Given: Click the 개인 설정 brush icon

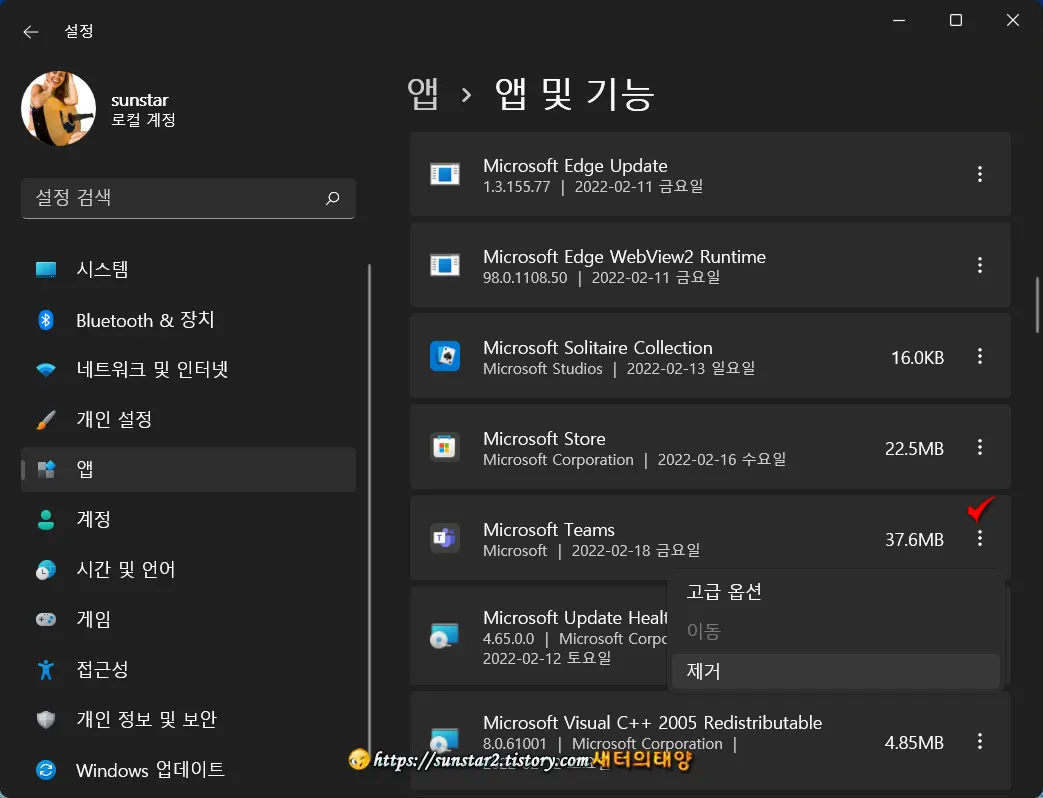Looking at the screenshot, I should 46,419.
